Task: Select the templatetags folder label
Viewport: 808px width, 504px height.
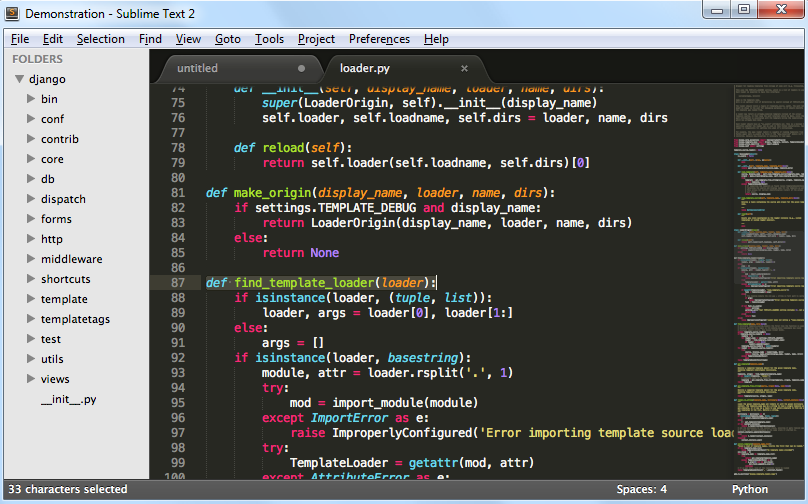Action: 75,319
